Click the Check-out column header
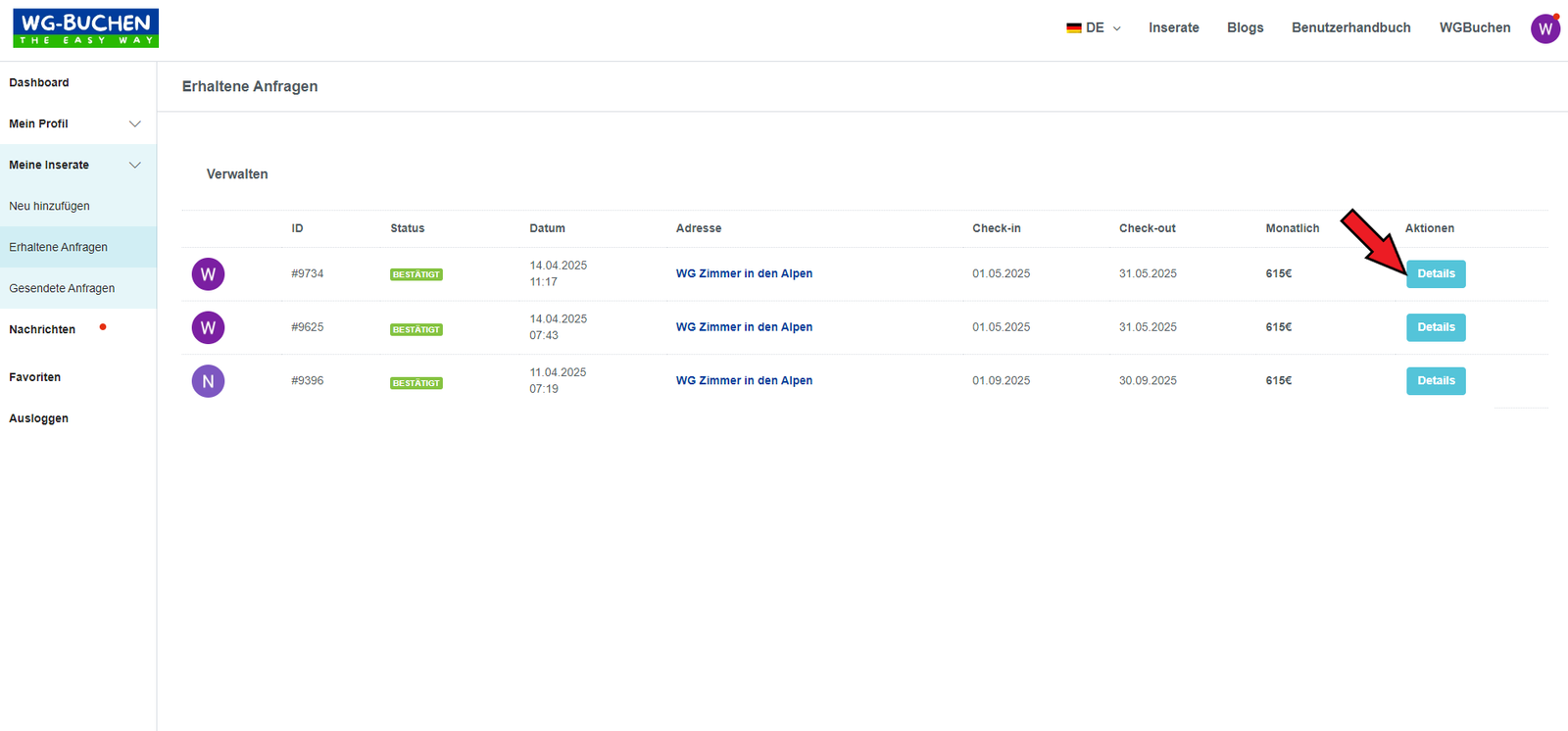 pos(1148,228)
